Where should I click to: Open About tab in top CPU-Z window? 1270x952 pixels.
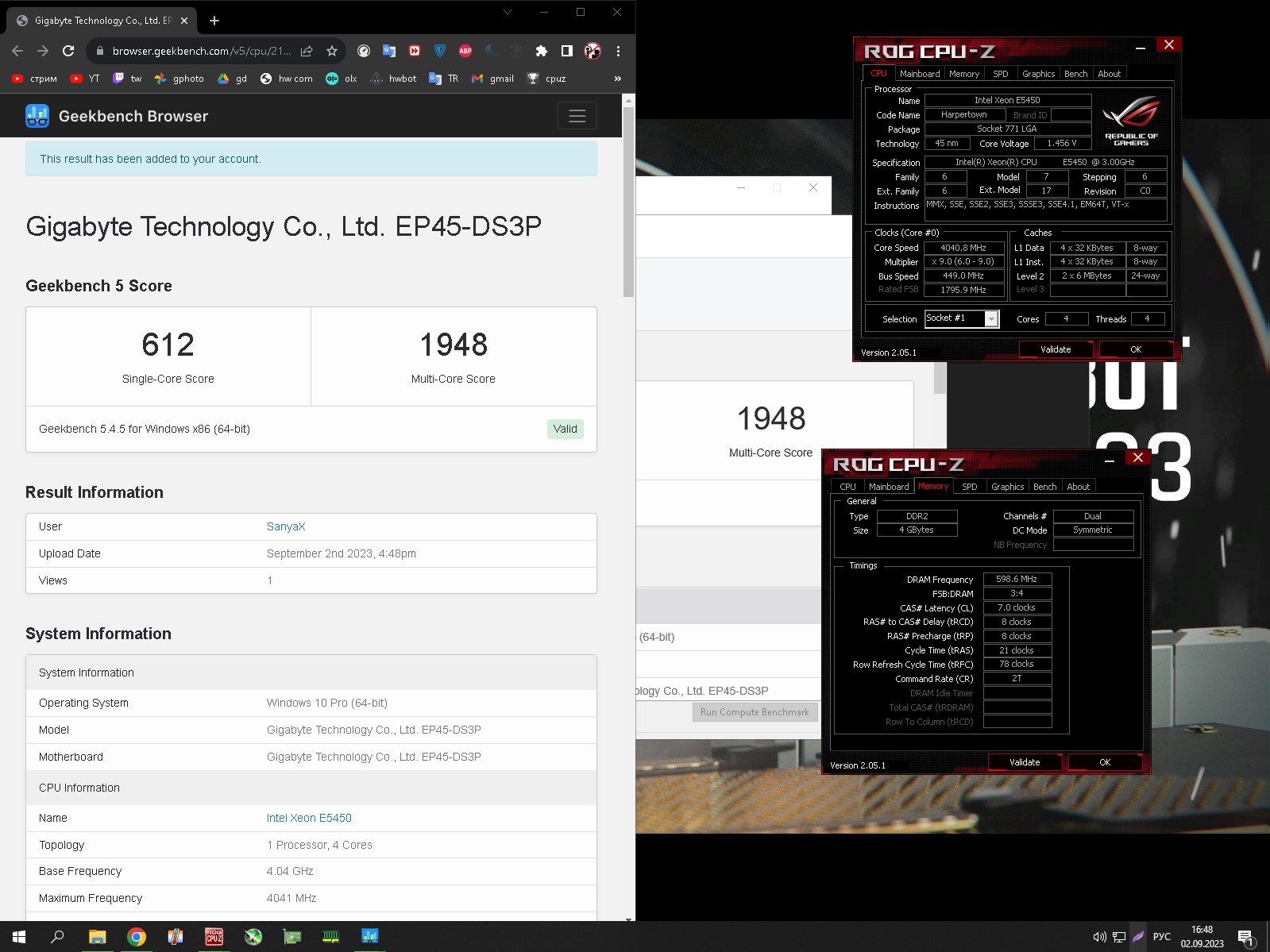point(1110,74)
